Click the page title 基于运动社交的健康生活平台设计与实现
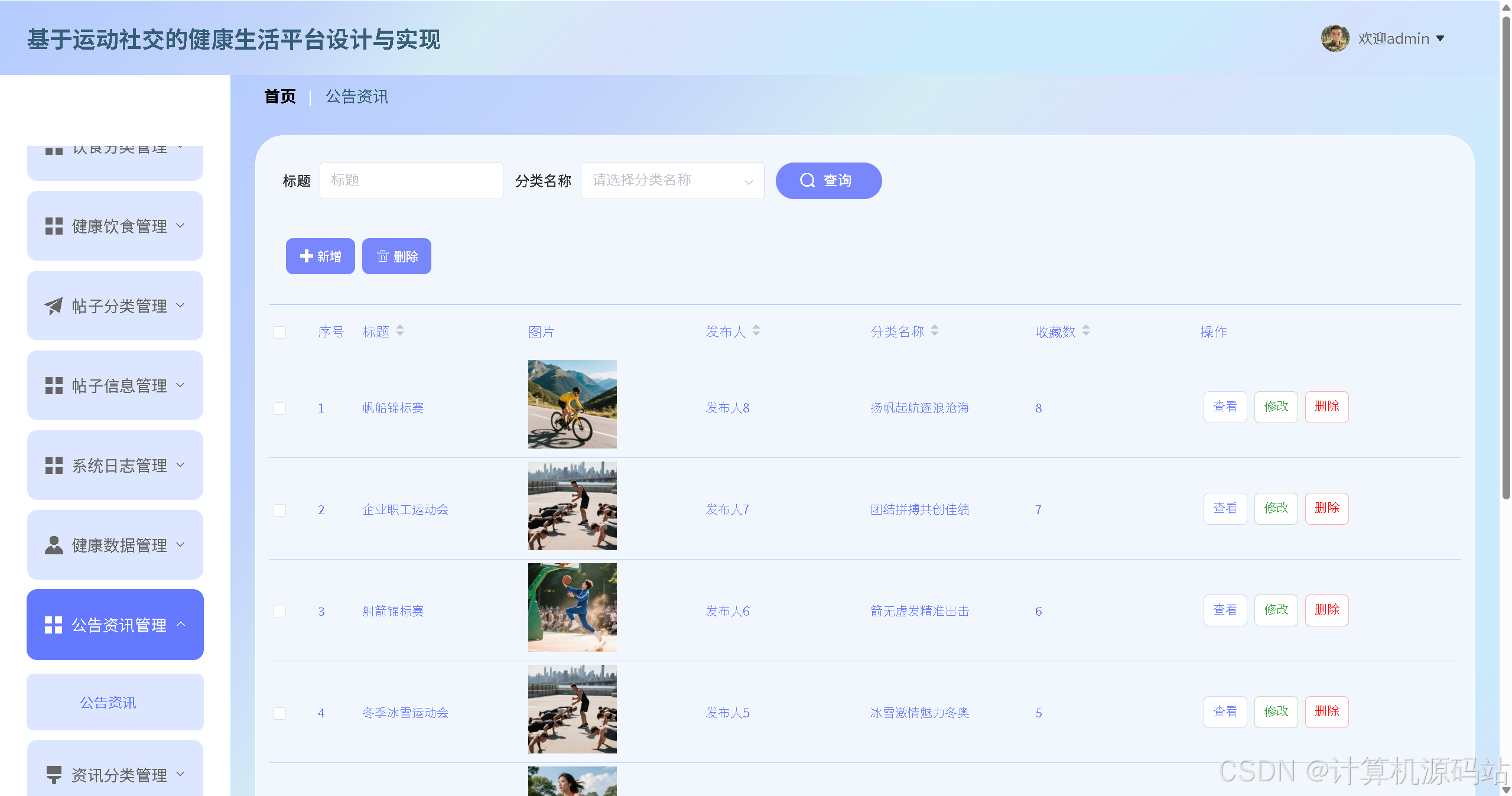Viewport: 1512px width, 796px height. pos(233,39)
